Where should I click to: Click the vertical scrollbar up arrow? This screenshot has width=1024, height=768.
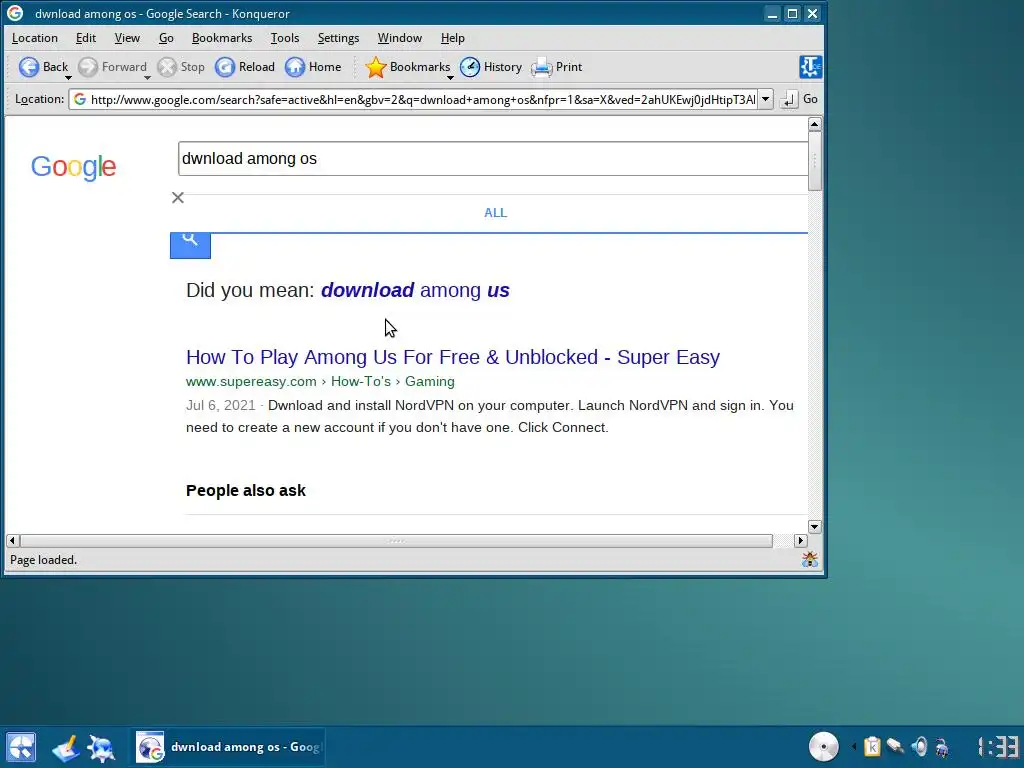click(x=814, y=124)
